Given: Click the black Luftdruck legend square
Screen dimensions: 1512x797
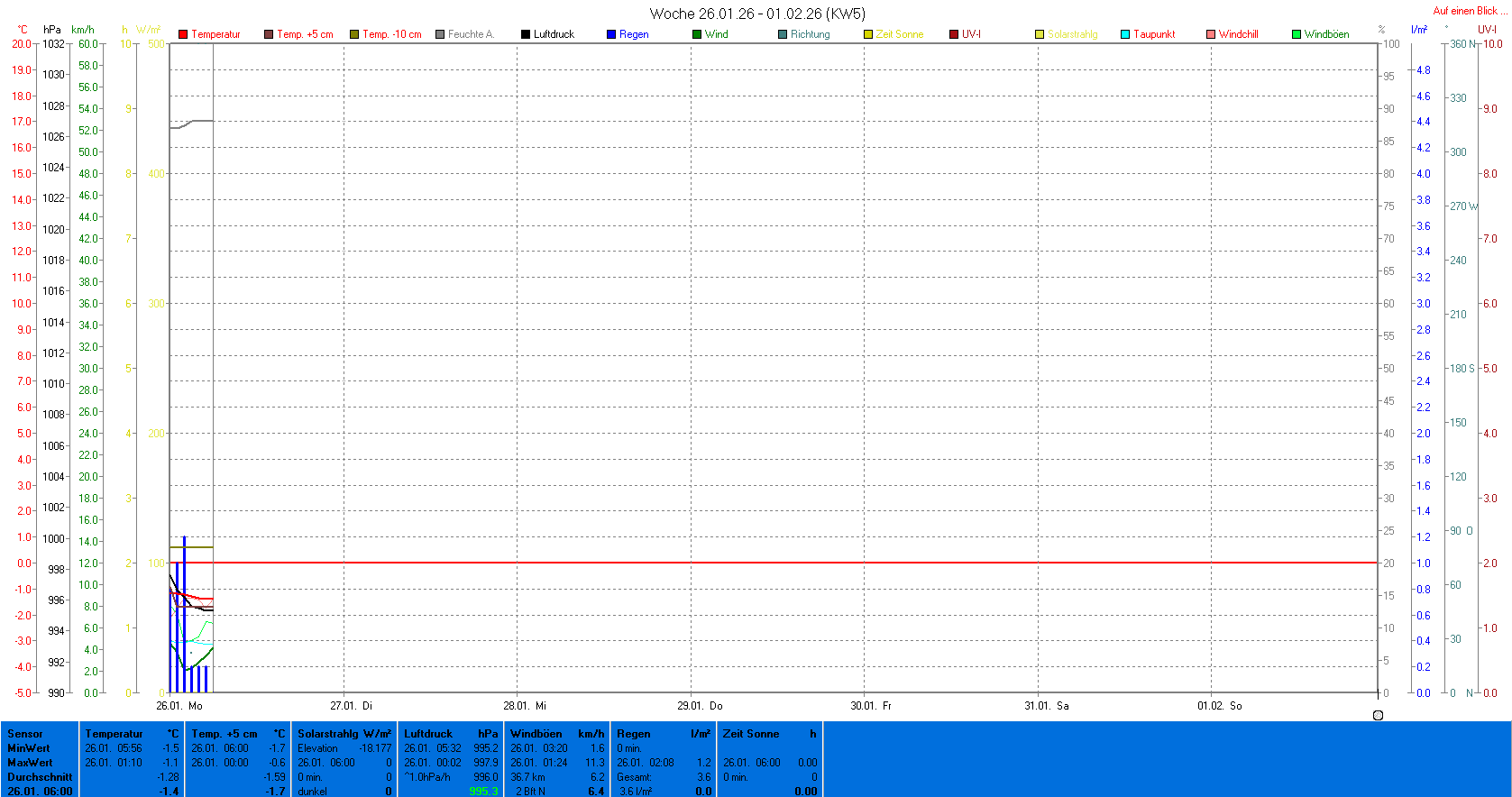Looking at the screenshot, I should coord(526,34).
